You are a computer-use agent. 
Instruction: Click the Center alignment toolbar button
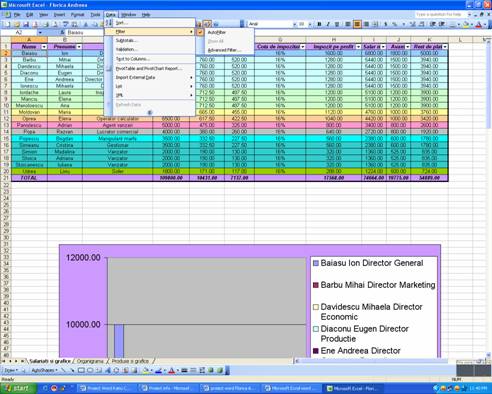(x=357, y=24)
